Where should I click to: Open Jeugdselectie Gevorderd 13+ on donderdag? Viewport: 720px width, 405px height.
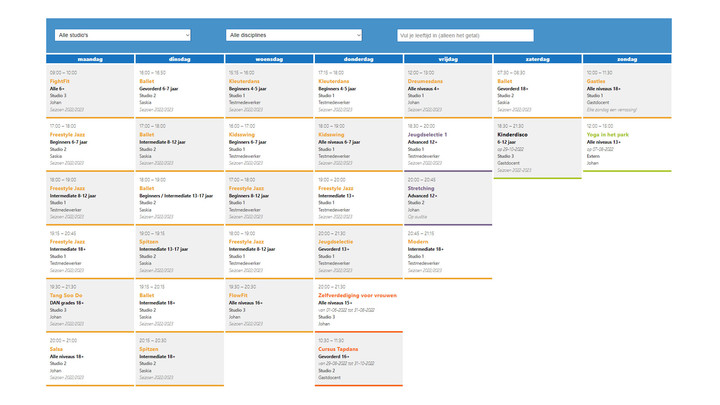click(x=359, y=252)
